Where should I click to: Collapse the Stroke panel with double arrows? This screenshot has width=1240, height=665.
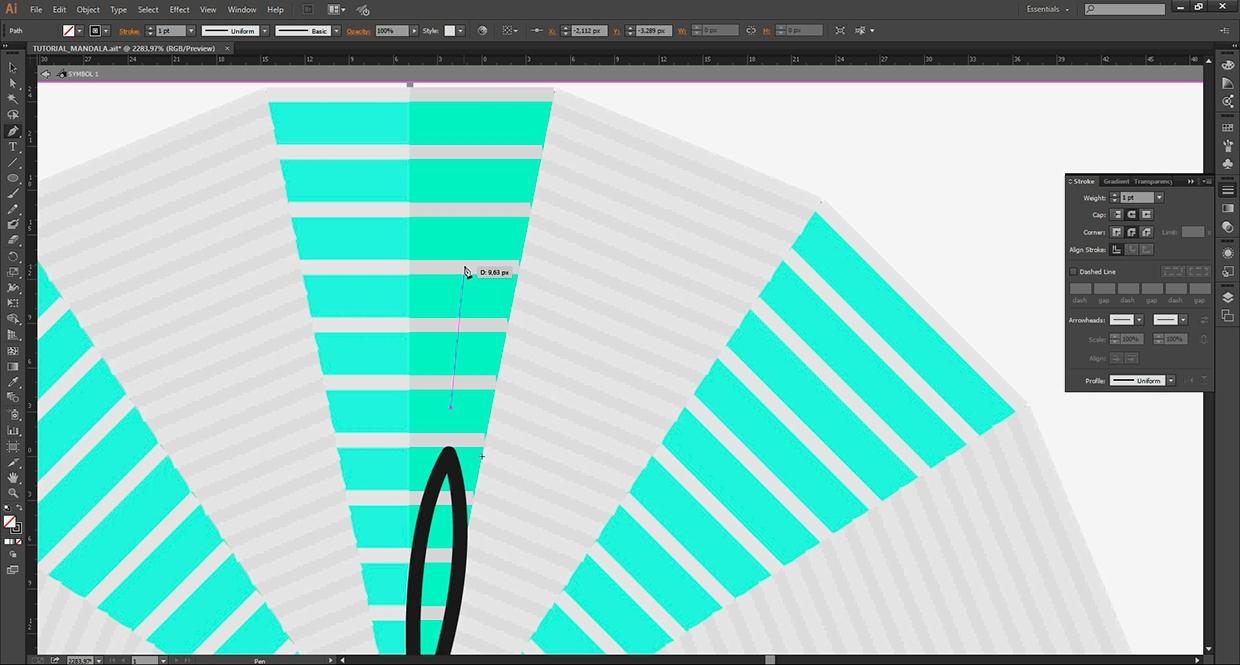(1191, 181)
